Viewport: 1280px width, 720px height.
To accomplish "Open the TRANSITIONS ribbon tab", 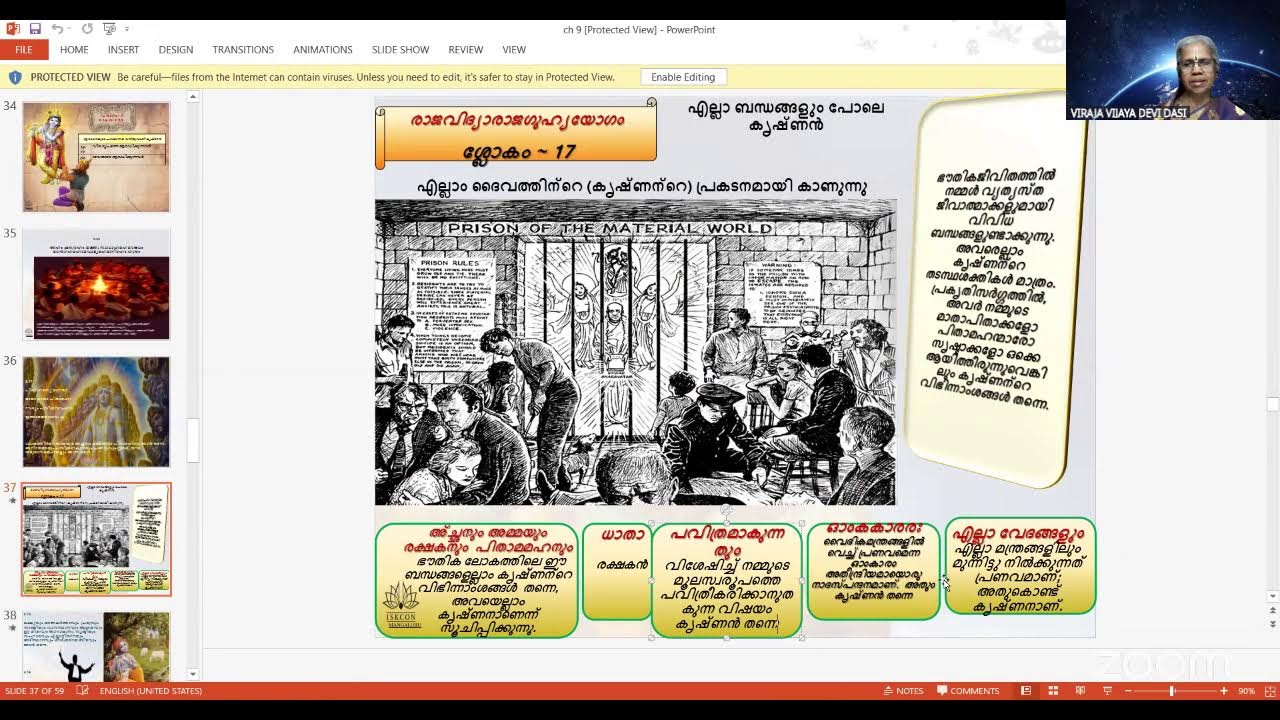I will tap(243, 50).
